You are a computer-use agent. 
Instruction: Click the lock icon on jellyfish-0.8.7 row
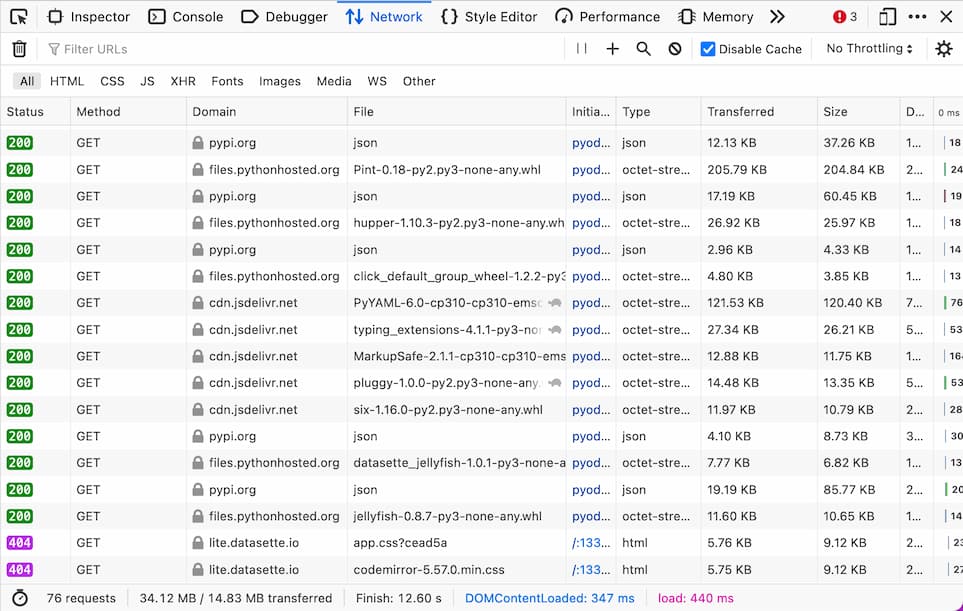(x=198, y=516)
